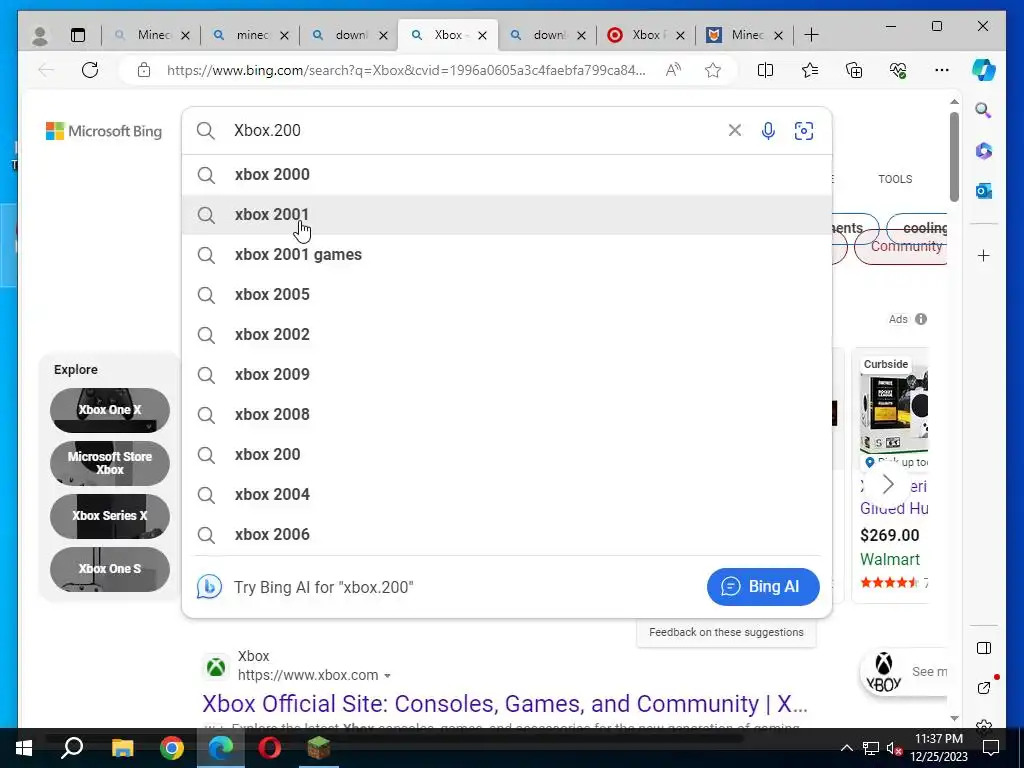Select suggestion xbox 2002

coord(507,334)
